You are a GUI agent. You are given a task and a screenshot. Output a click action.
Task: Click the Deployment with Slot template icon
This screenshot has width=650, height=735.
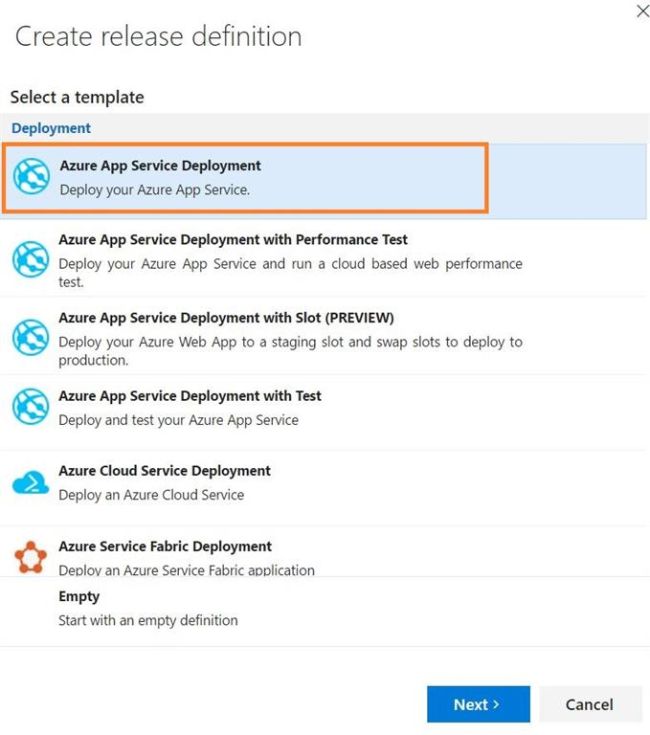[30, 338]
